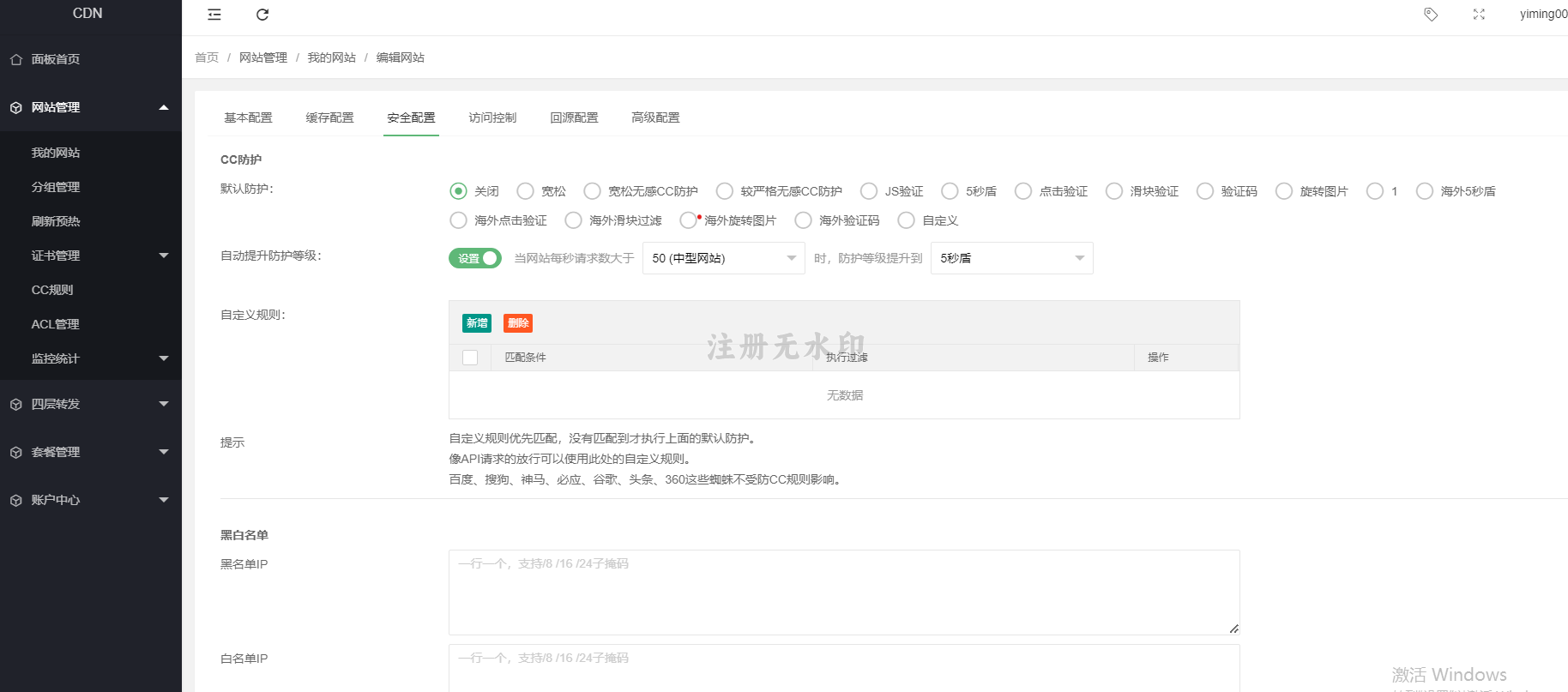
Task: Click the home icon beside 面板首页
Action: click(16, 59)
